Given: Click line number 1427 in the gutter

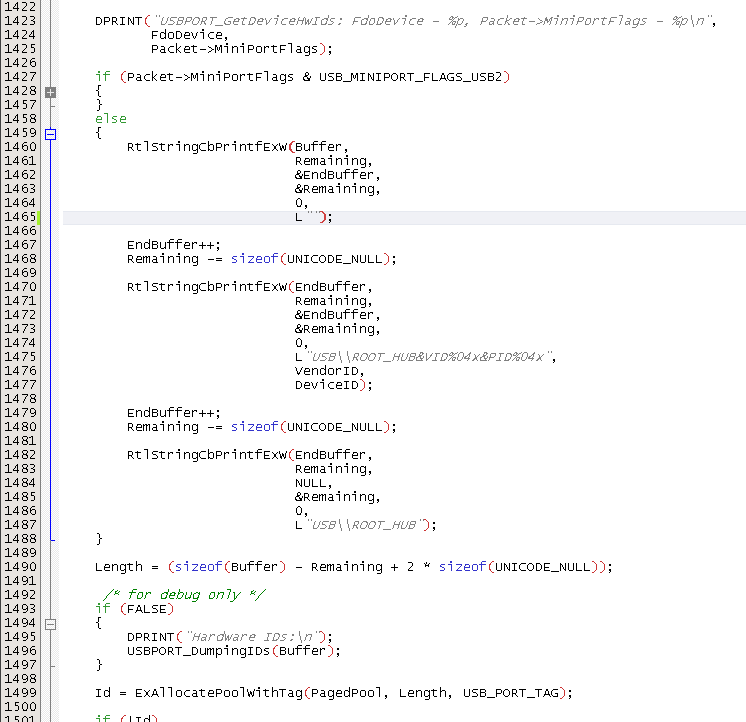Looking at the screenshot, I should [x=20, y=77].
